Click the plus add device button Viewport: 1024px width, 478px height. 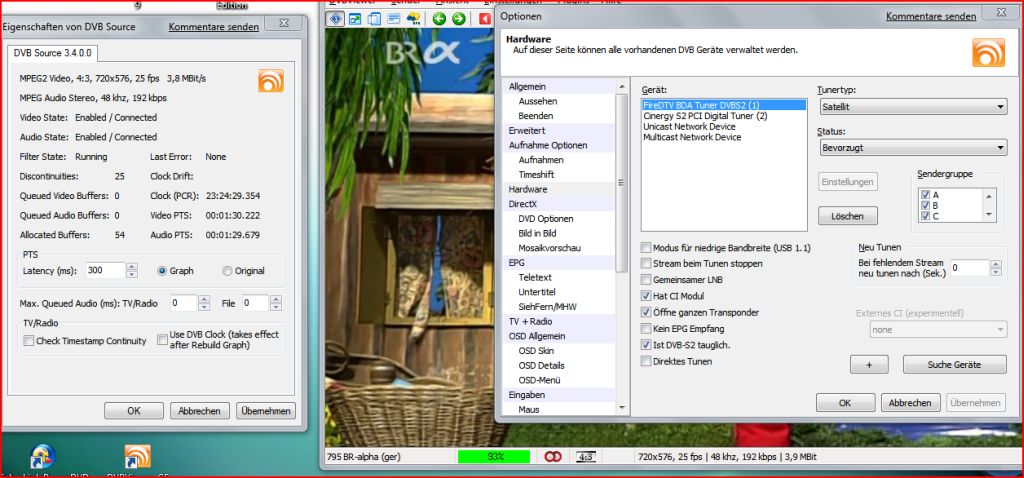pyautogui.click(x=869, y=364)
